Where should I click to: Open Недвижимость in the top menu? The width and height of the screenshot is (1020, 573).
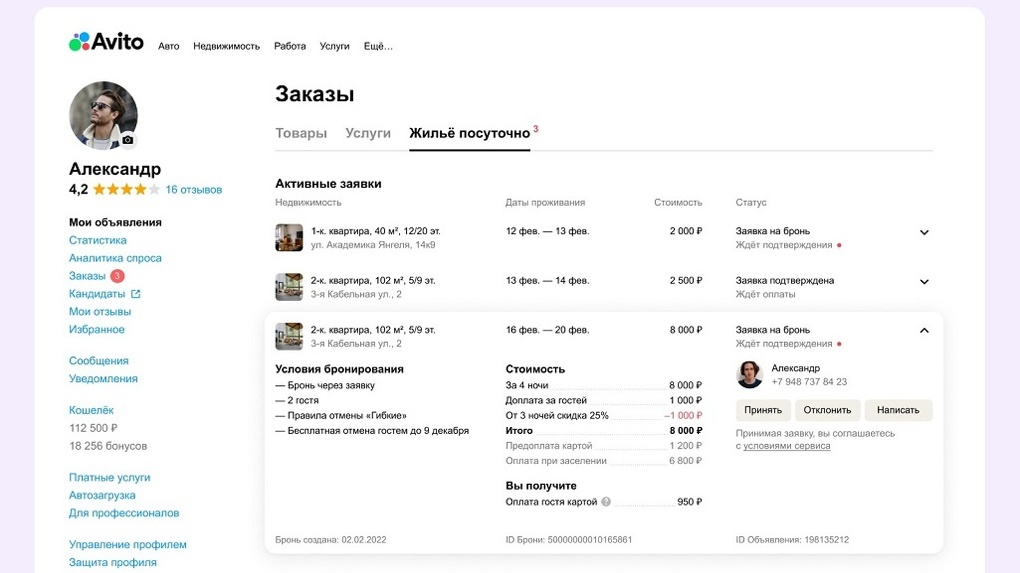pos(226,46)
